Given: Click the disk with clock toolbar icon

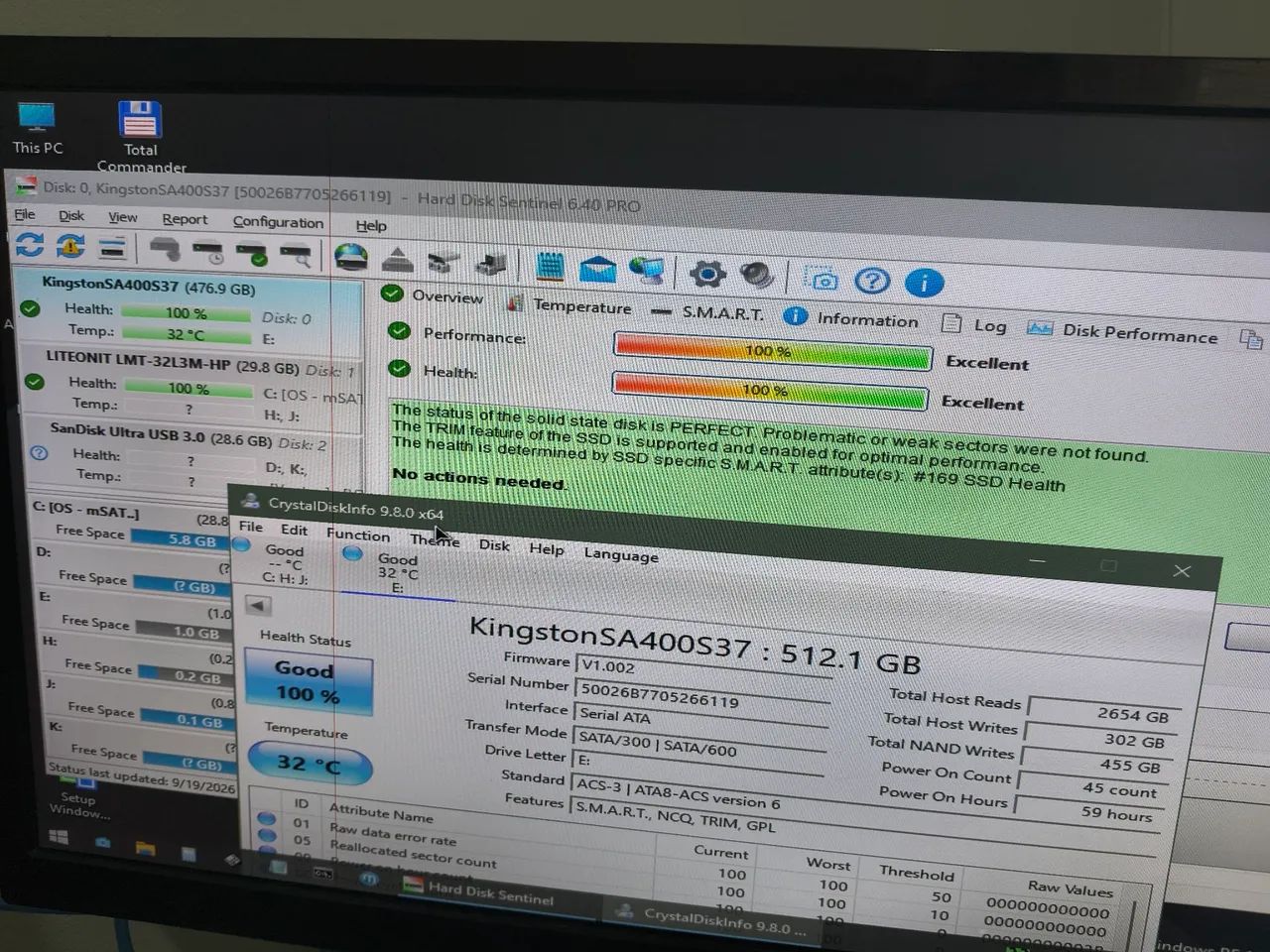Looking at the screenshot, I should click(209, 251).
